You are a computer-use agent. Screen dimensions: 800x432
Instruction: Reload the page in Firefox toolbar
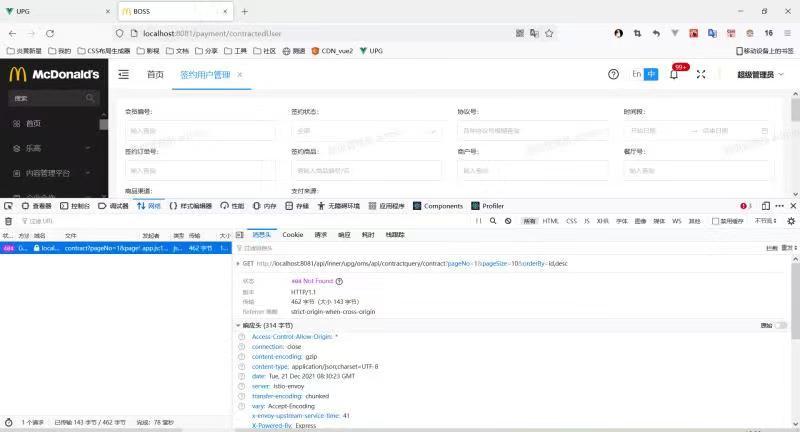50,34
